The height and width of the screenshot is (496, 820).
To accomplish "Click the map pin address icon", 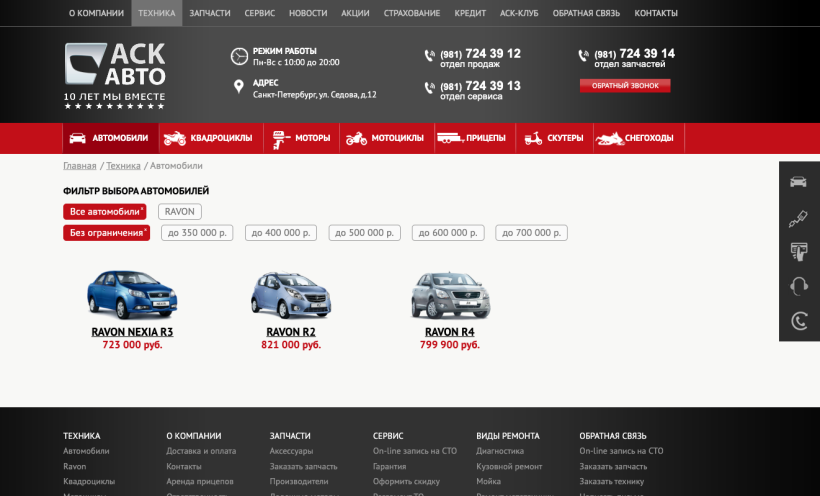I will point(238,86).
